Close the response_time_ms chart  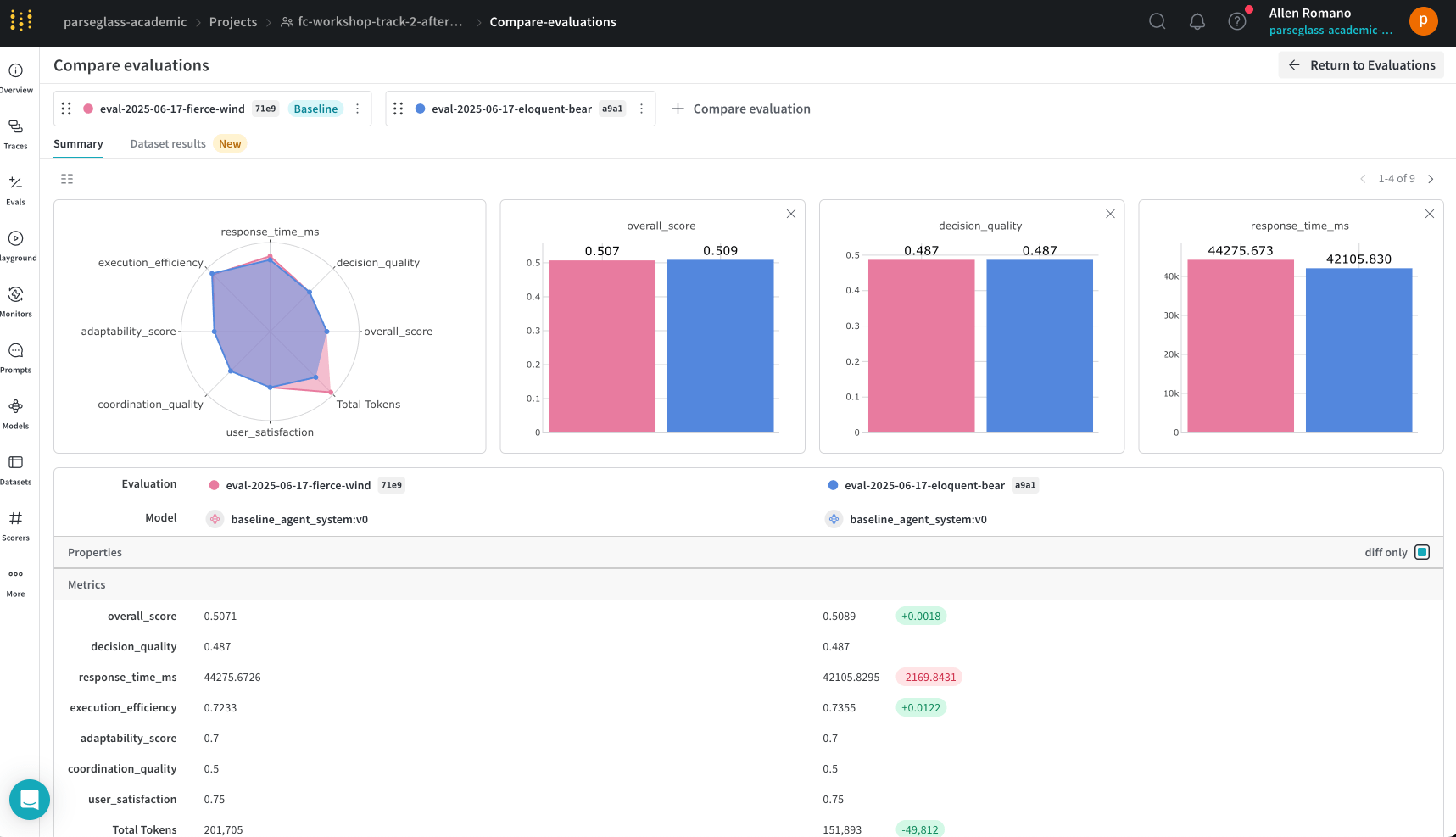point(1430,214)
